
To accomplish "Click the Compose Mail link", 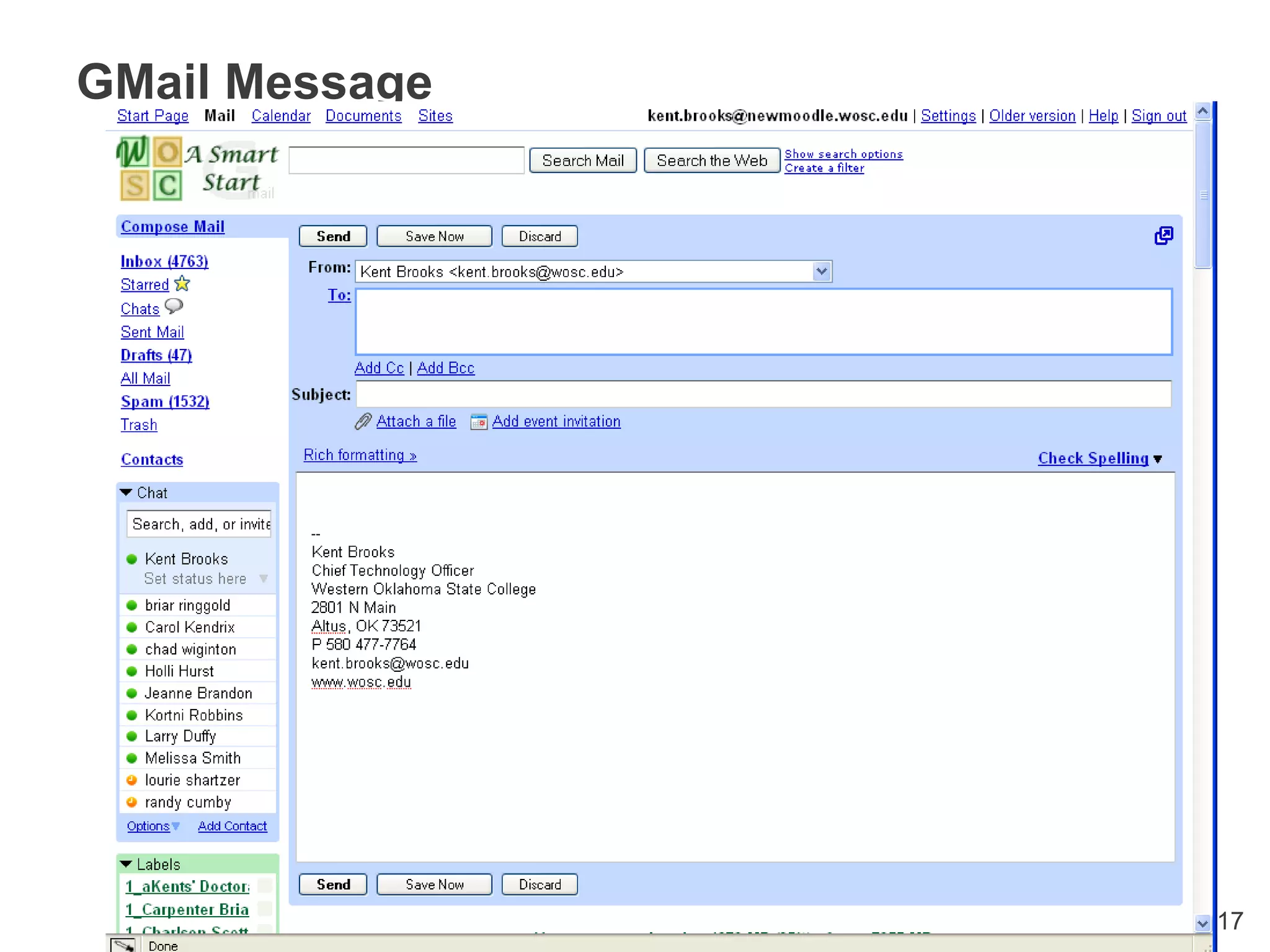I will coord(172,227).
